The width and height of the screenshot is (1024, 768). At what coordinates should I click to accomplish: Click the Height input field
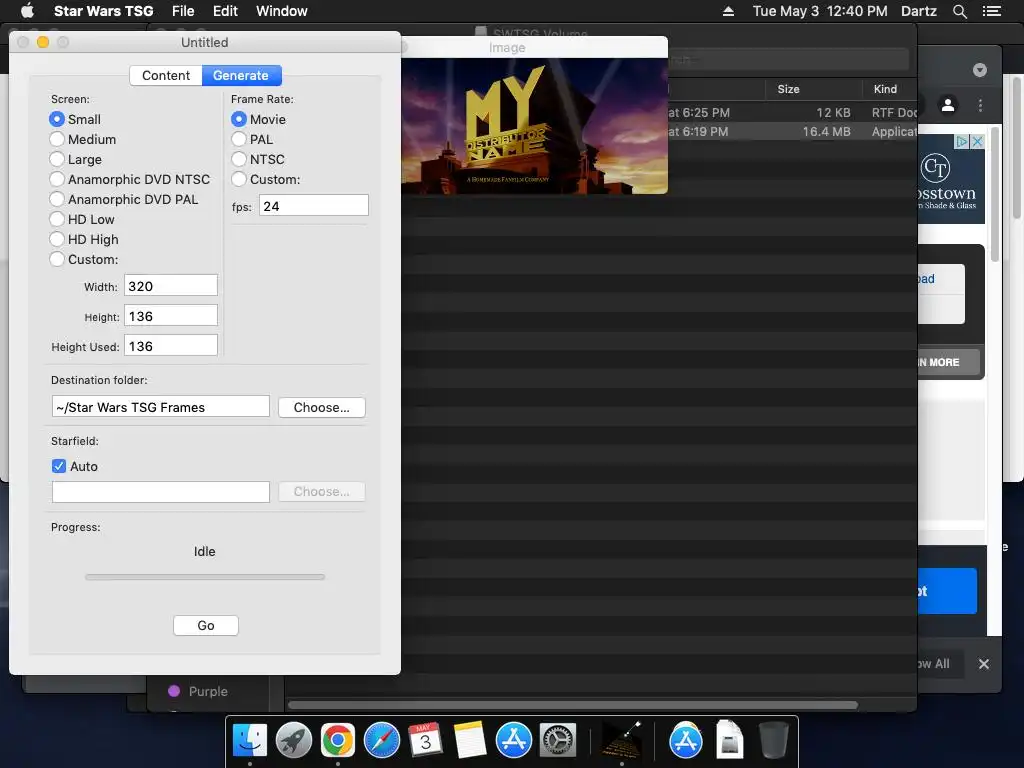tap(170, 315)
